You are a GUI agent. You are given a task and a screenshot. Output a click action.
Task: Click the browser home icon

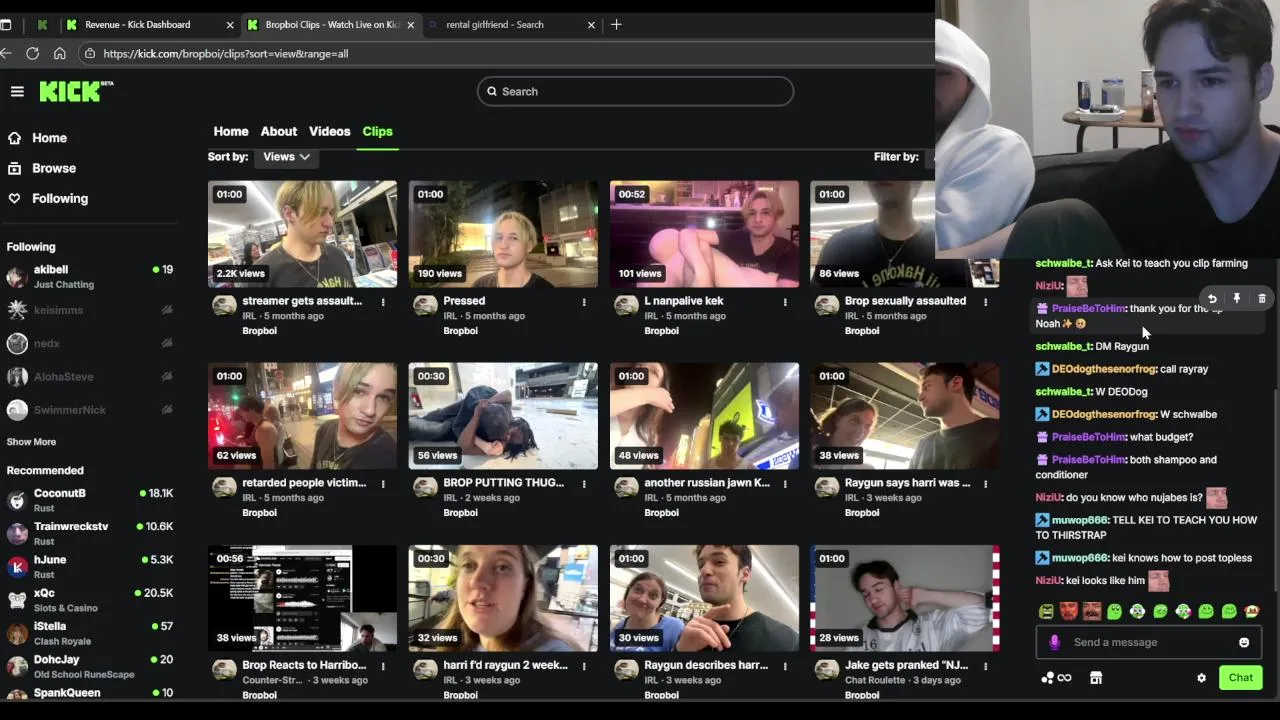click(59, 53)
